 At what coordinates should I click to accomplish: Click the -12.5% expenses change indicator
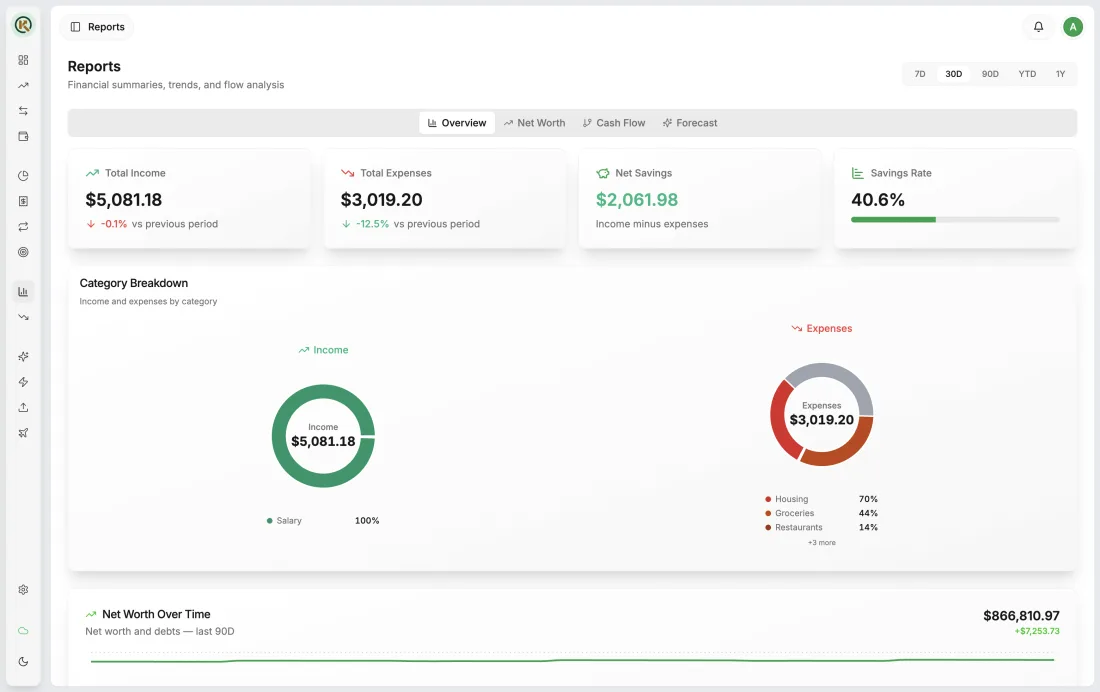365,224
